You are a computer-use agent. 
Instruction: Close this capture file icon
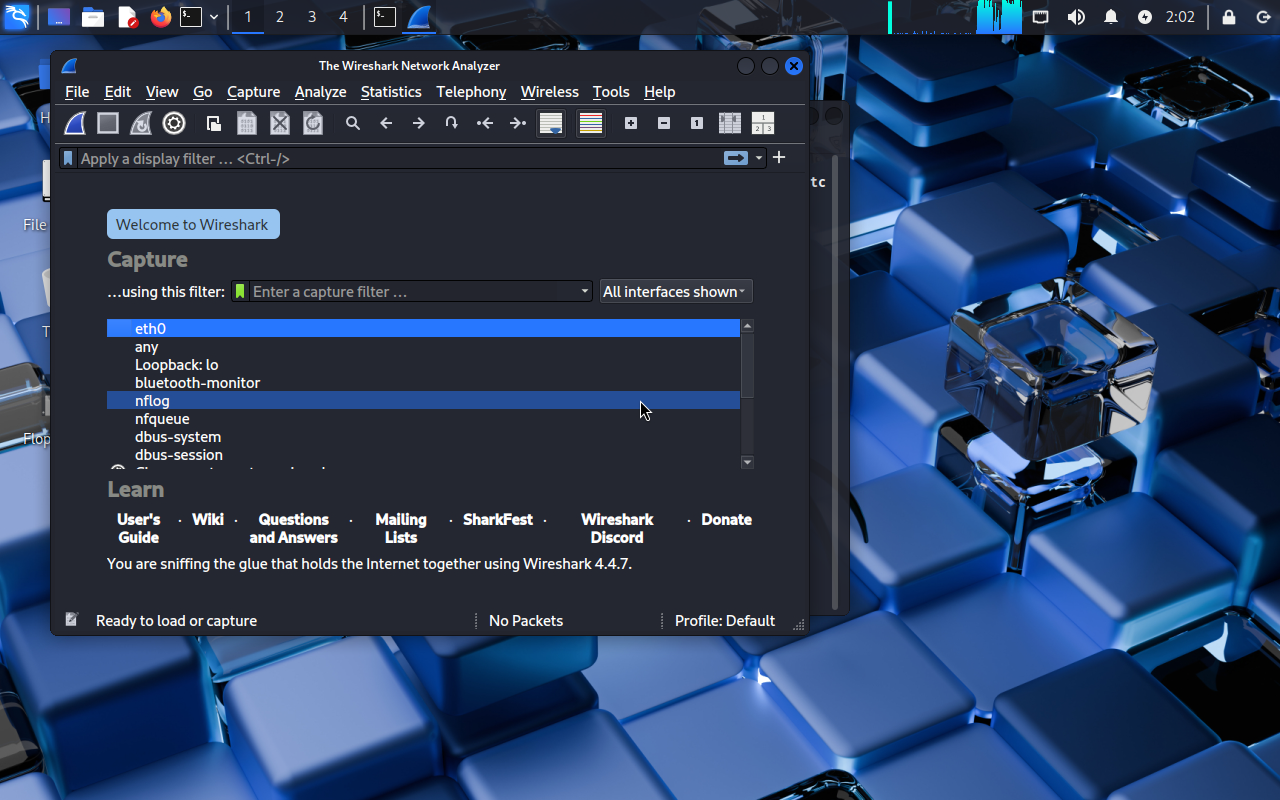(280, 123)
